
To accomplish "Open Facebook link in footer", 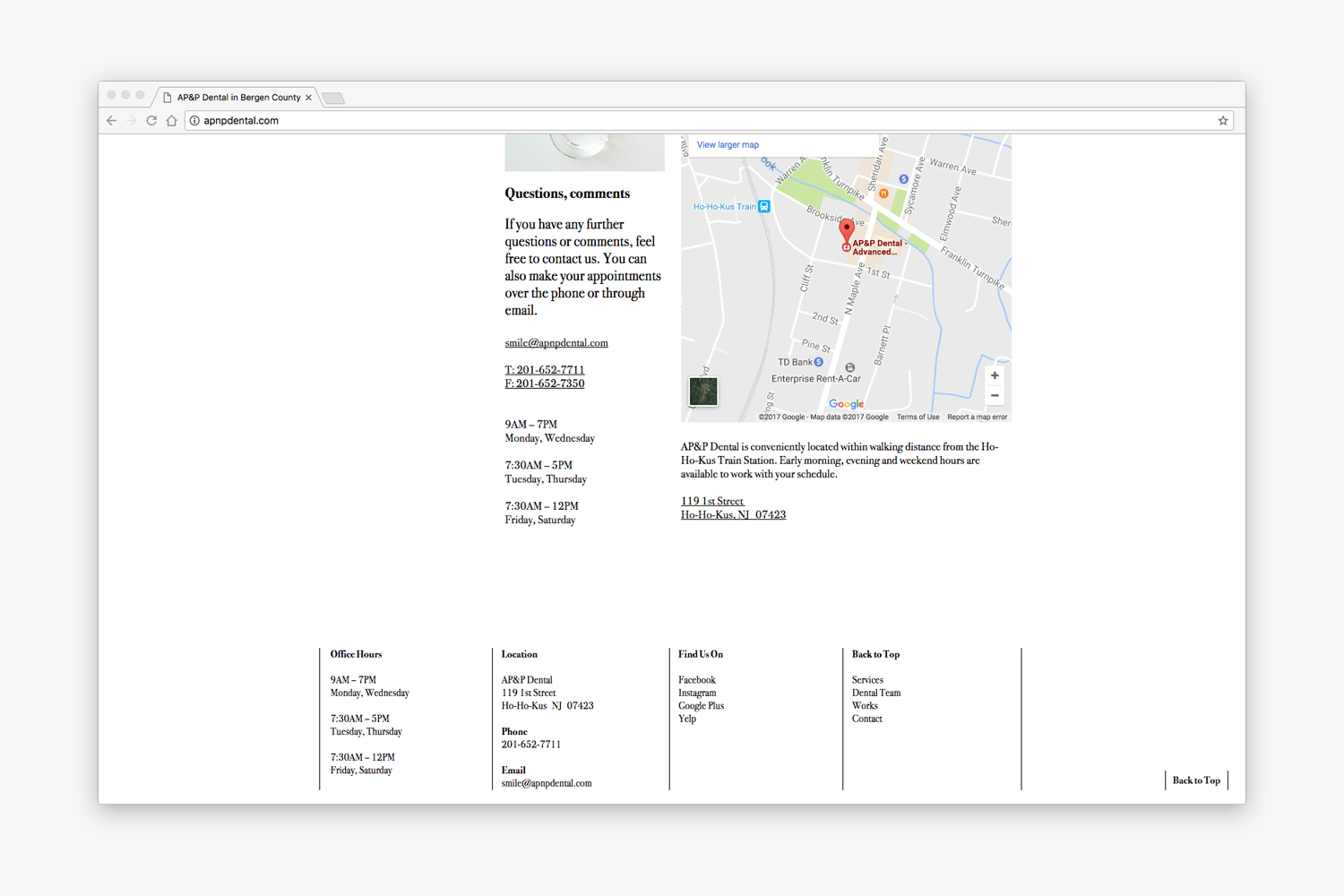I will [x=697, y=680].
